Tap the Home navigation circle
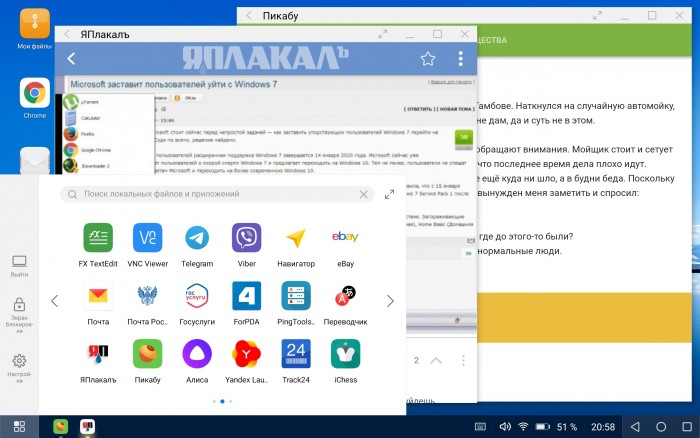The image size is (700, 438). 661,427
